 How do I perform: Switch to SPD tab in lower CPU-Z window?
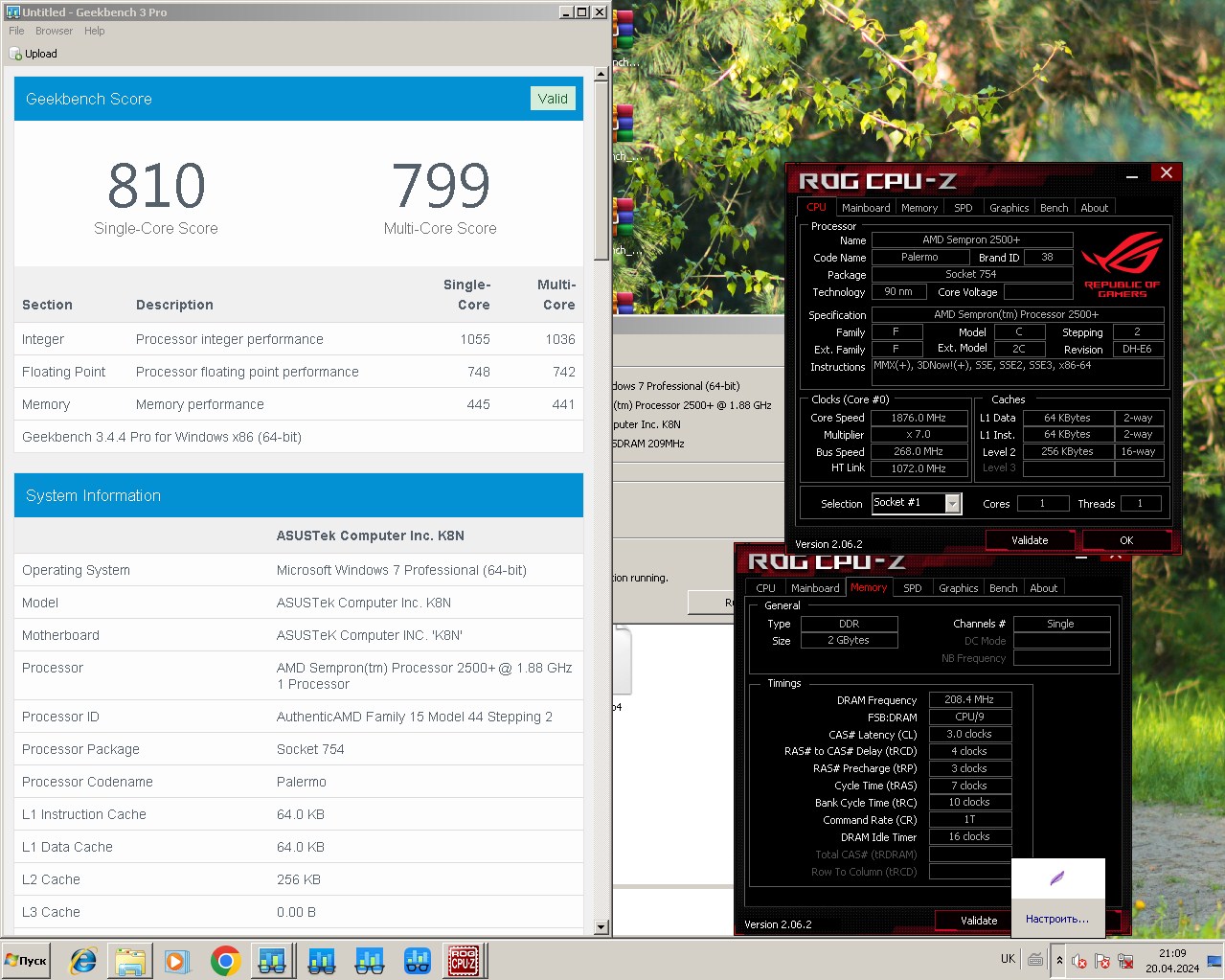(x=913, y=588)
